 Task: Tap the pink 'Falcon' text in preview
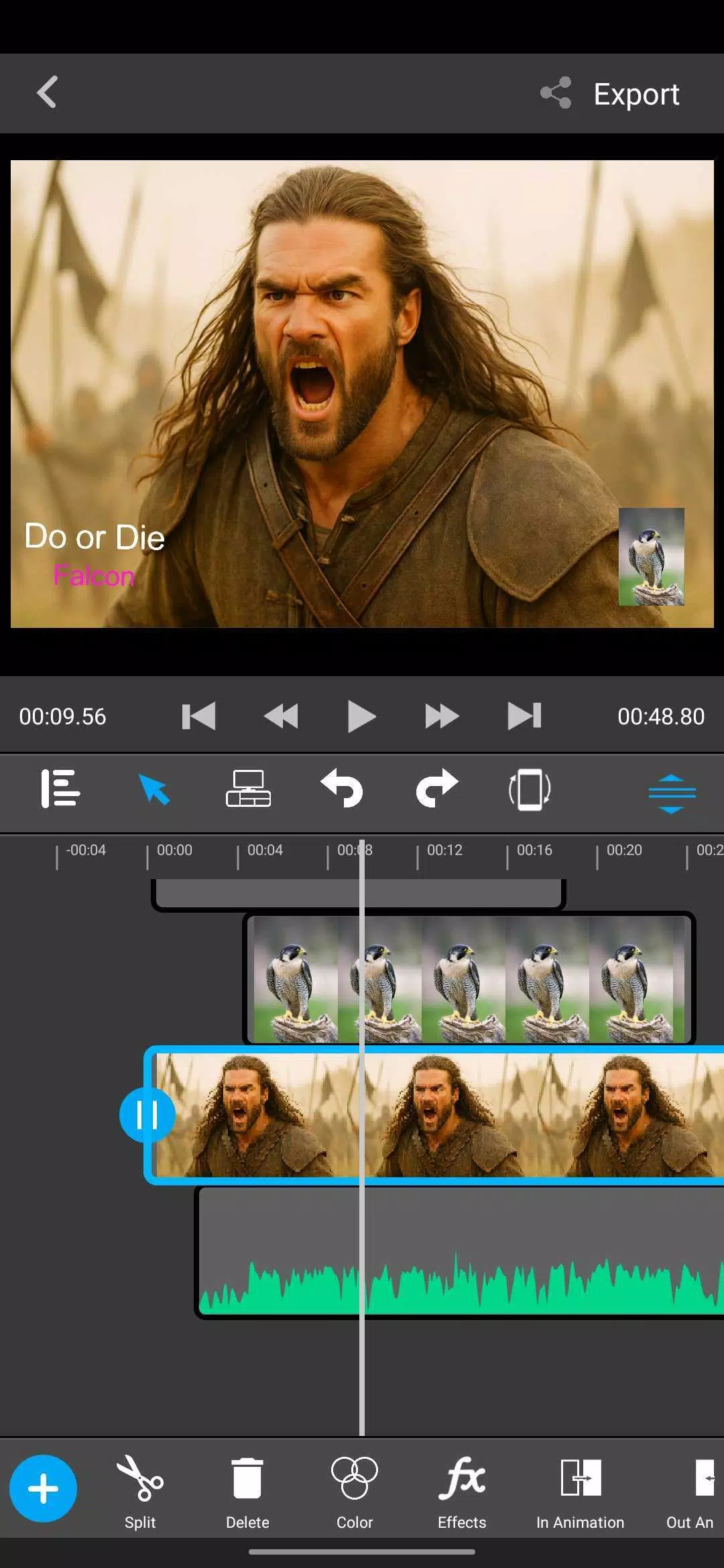tap(94, 576)
